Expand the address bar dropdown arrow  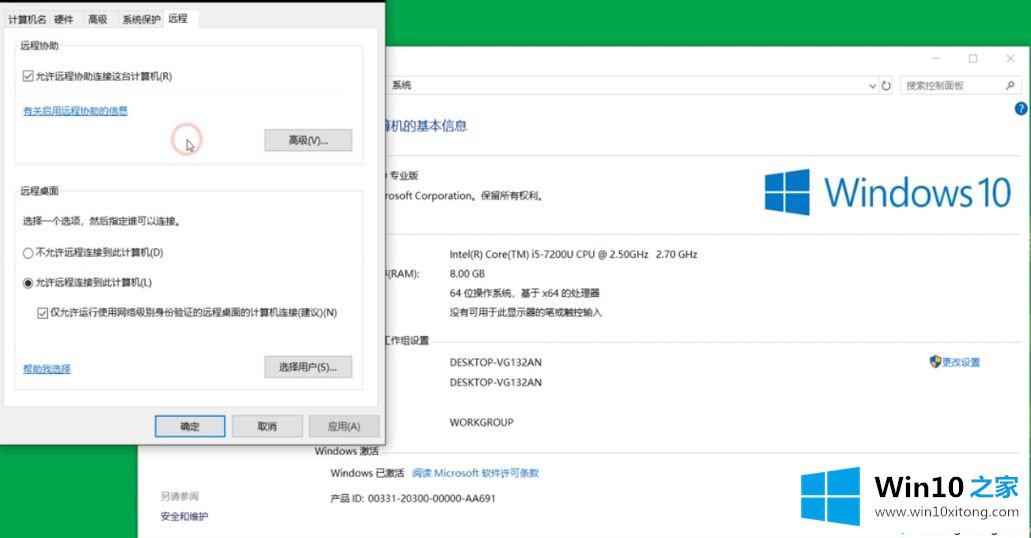coord(873,86)
